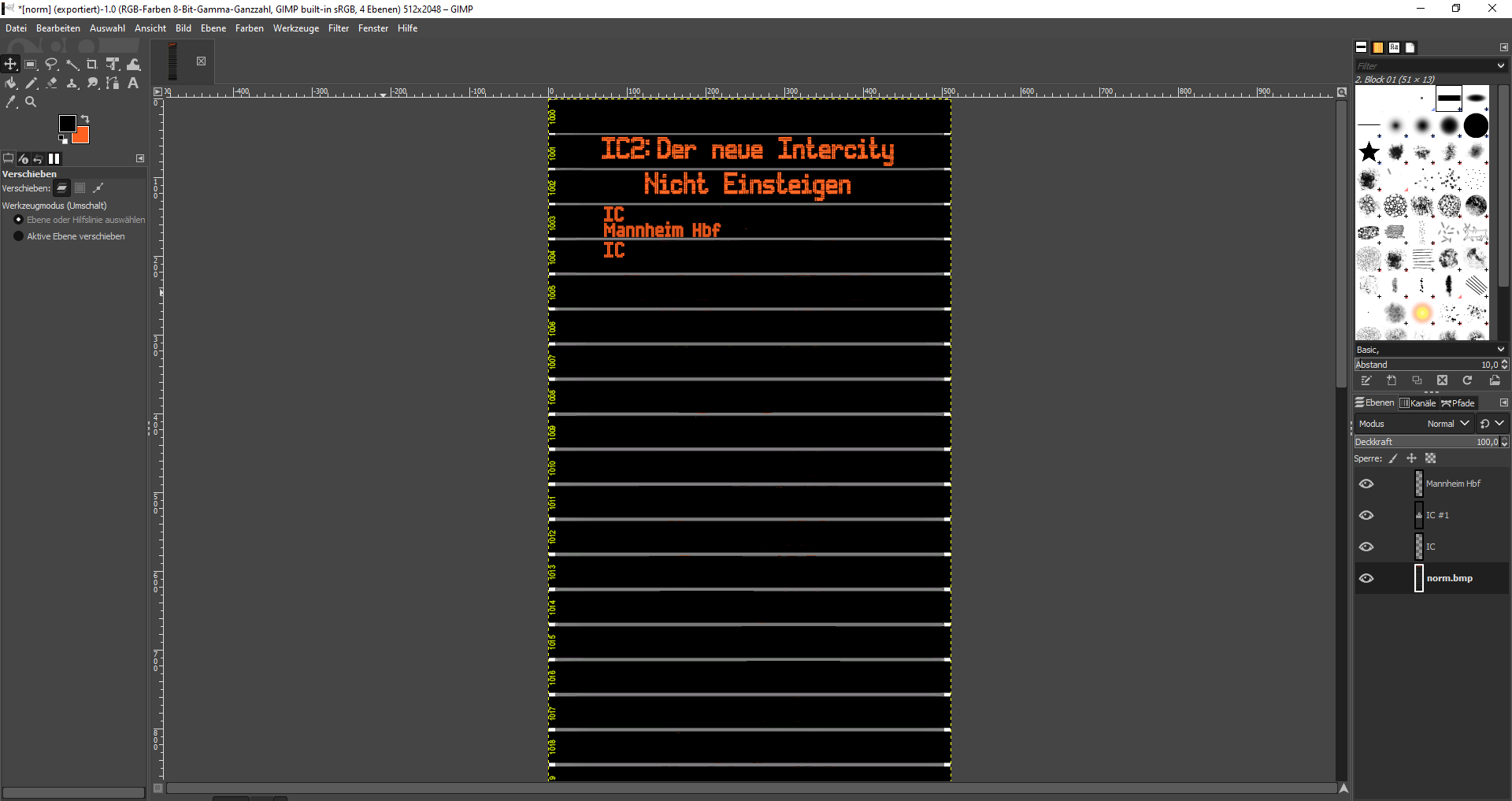Select the Bucket Fill tool
1512x801 pixels.
click(x=10, y=83)
